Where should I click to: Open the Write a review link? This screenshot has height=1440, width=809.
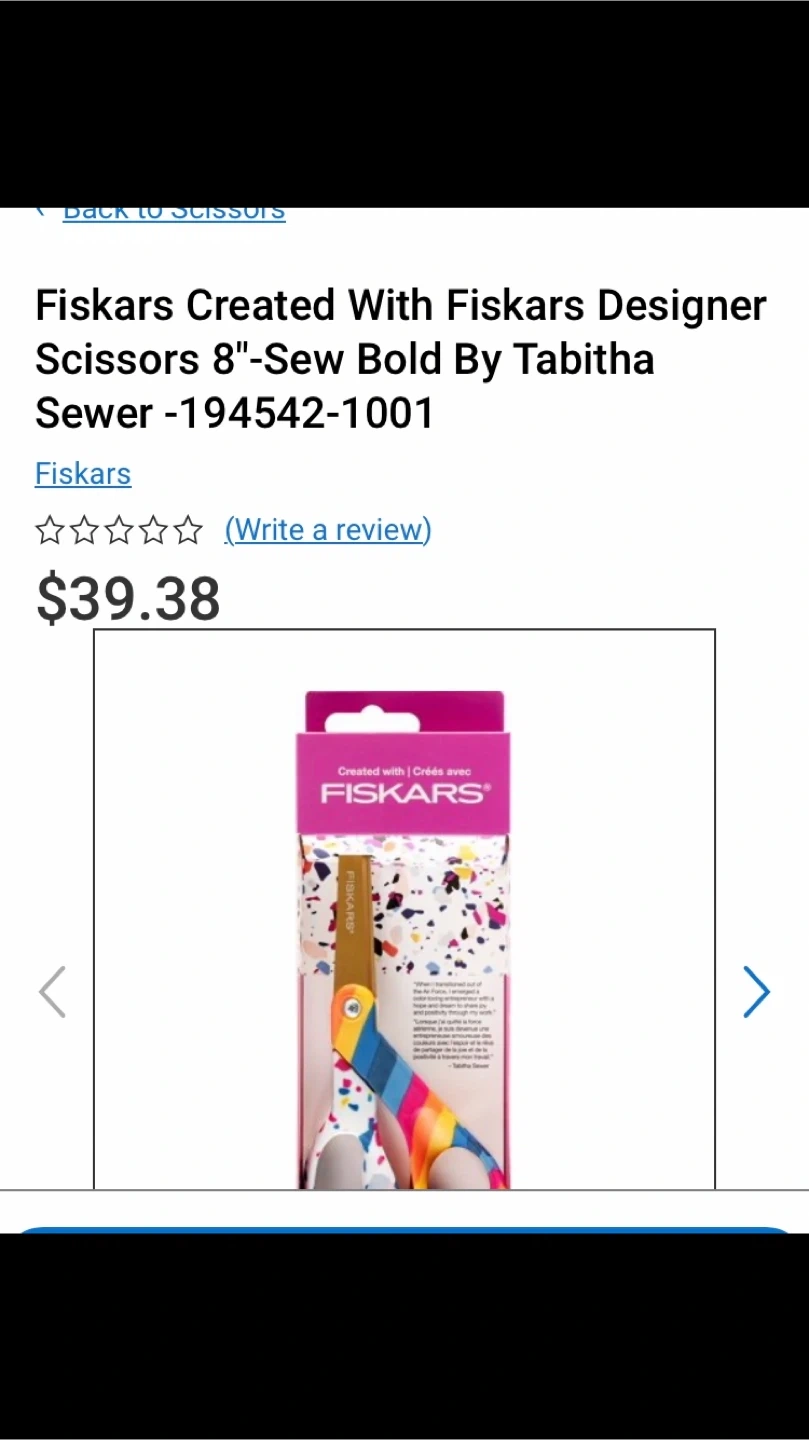[x=328, y=529]
